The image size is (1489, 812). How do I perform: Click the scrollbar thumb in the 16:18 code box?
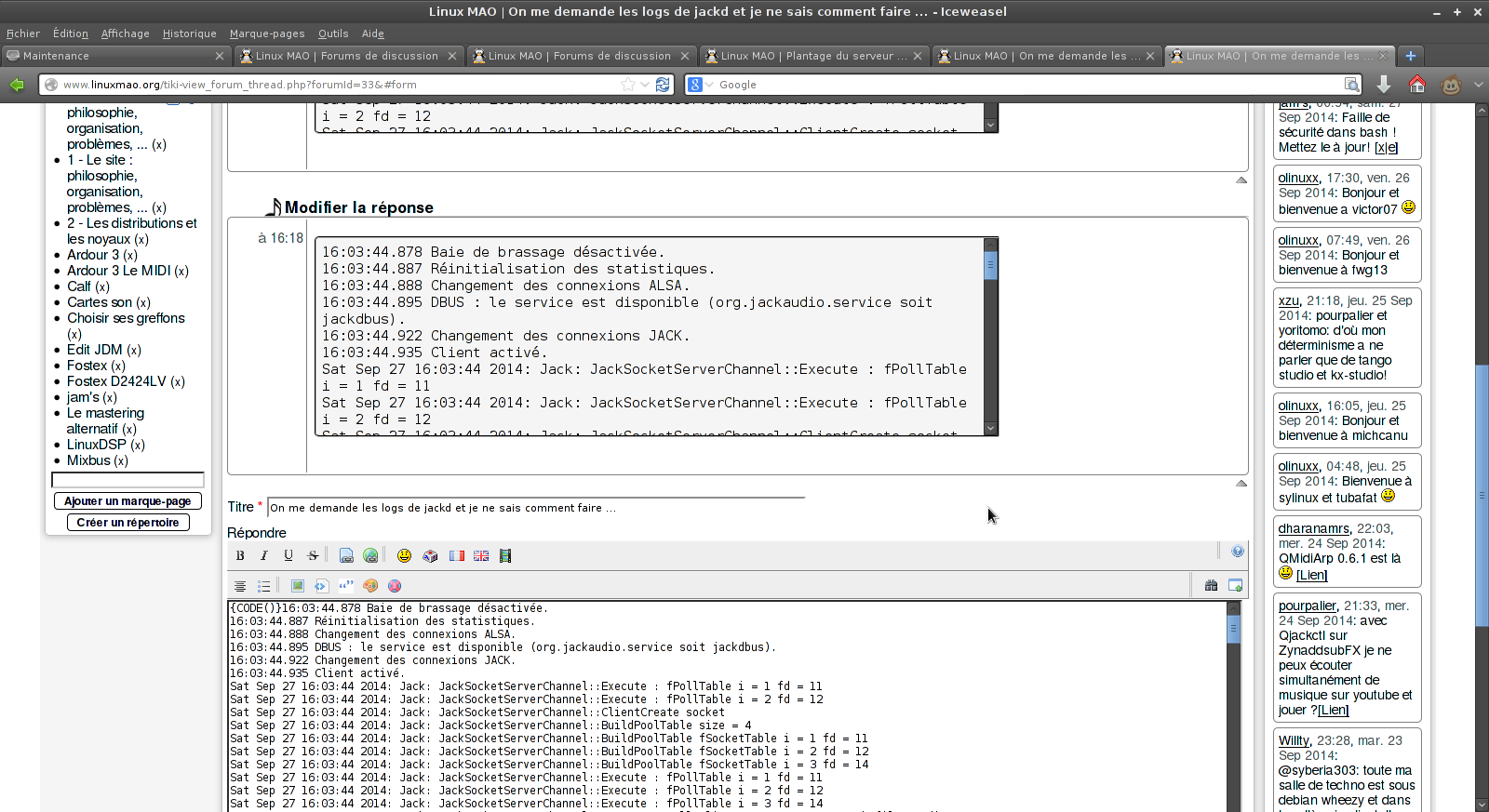990,265
